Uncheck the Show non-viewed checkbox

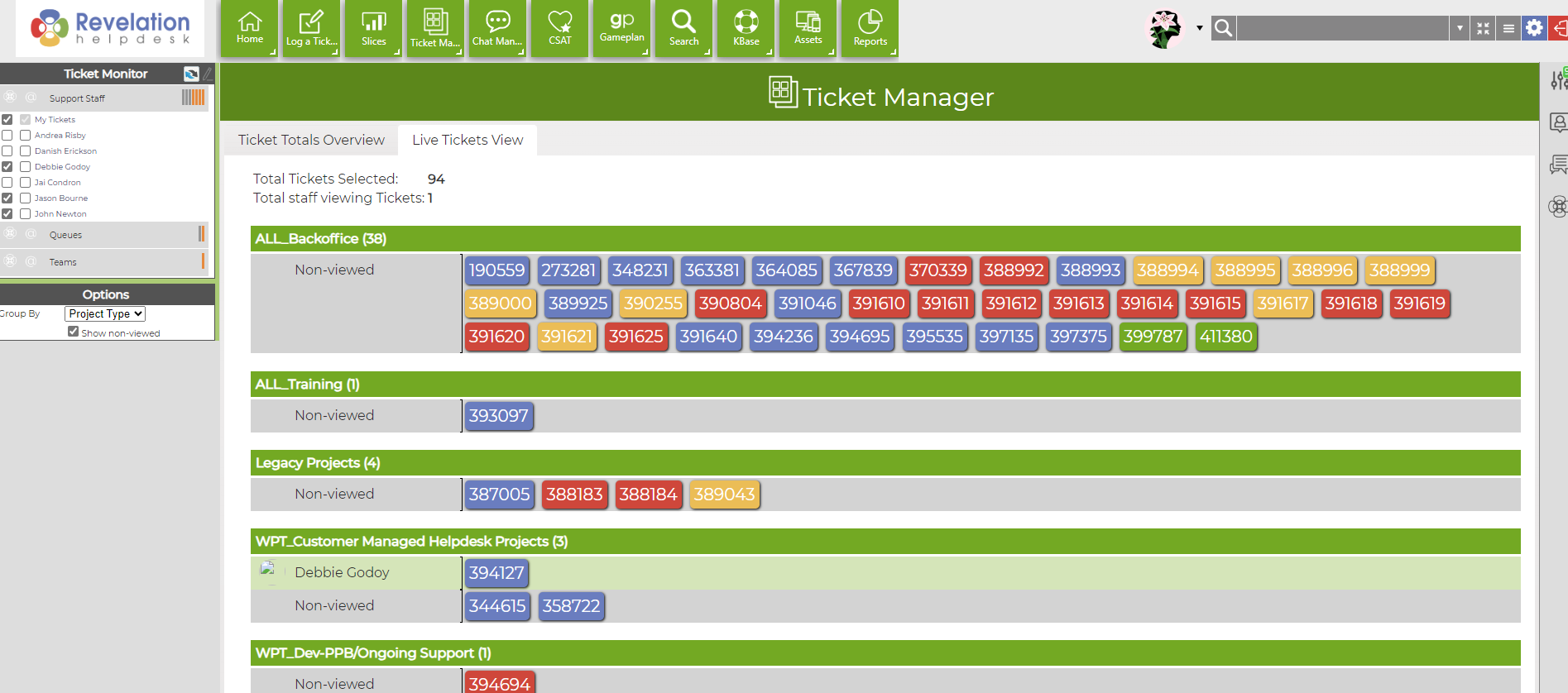coord(74,332)
